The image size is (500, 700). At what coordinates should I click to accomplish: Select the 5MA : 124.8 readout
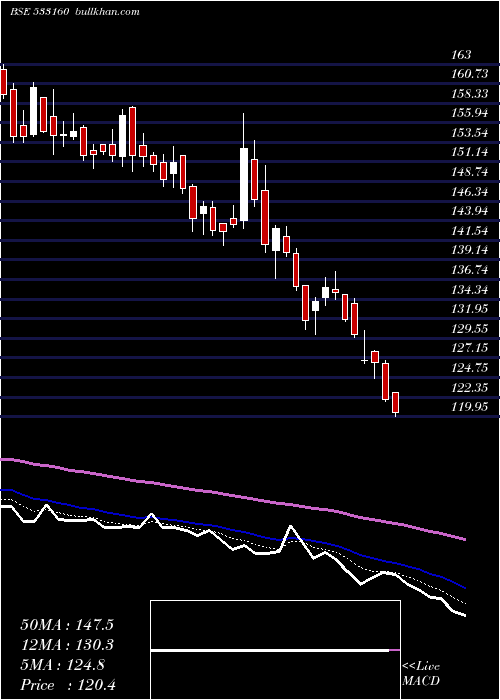[62, 665]
